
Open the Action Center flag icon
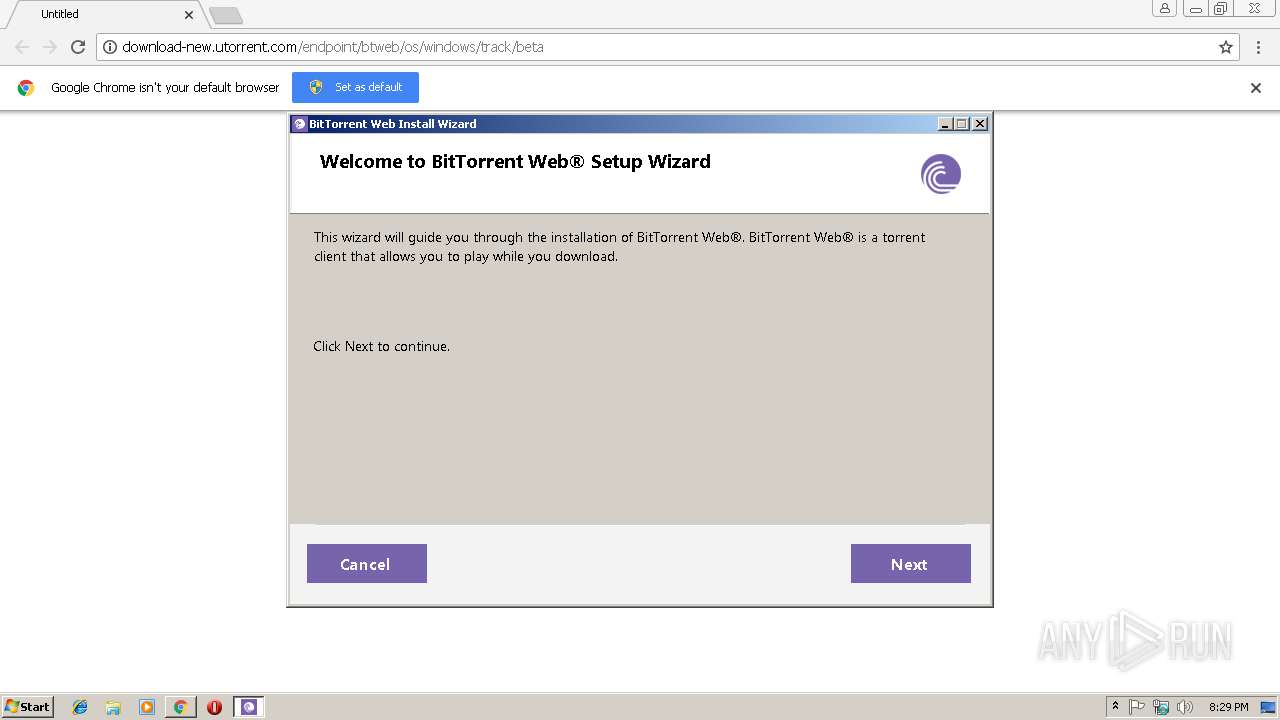point(1137,707)
